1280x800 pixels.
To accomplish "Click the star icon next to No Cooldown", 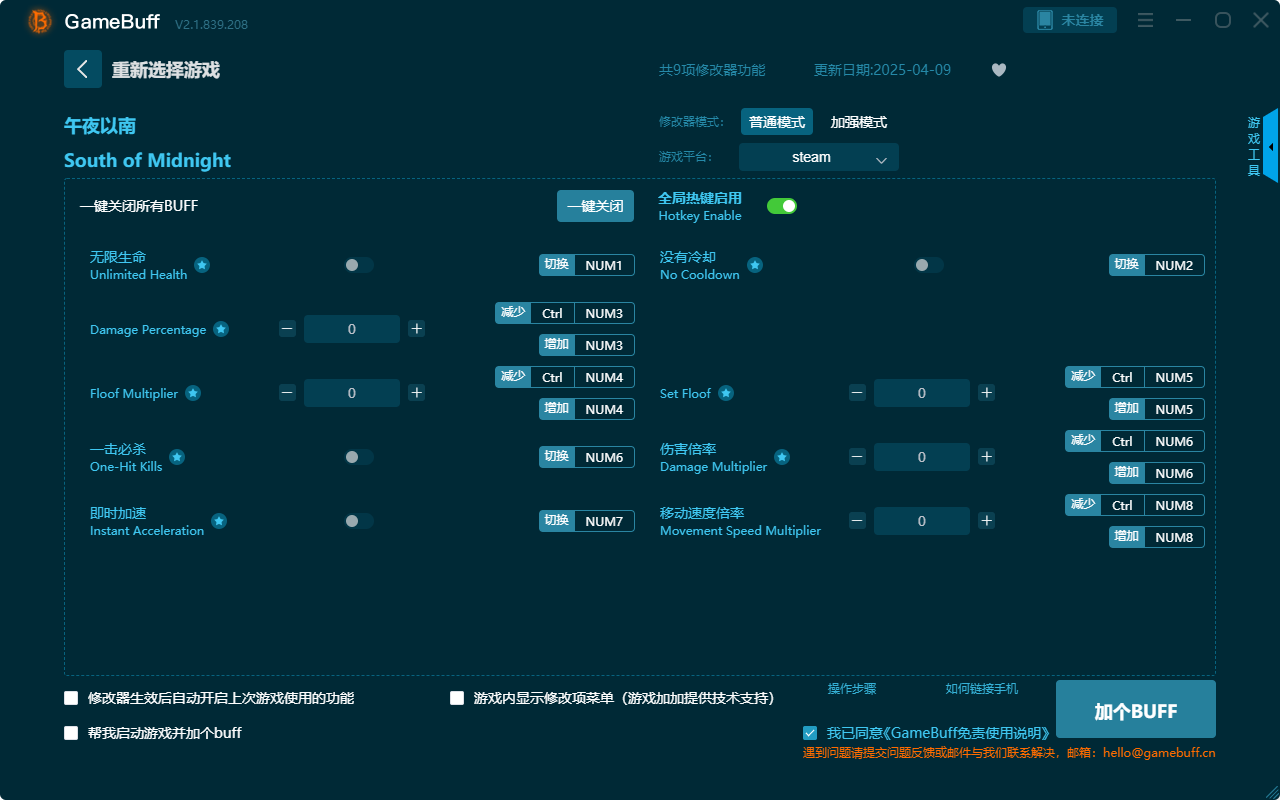I will pos(755,265).
